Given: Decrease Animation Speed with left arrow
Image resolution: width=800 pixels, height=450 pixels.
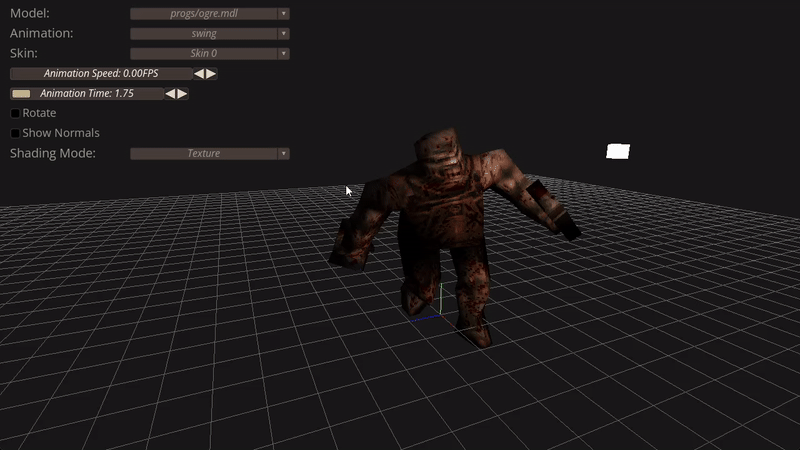Looking at the screenshot, I should pyautogui.click(x=199, y=73).
